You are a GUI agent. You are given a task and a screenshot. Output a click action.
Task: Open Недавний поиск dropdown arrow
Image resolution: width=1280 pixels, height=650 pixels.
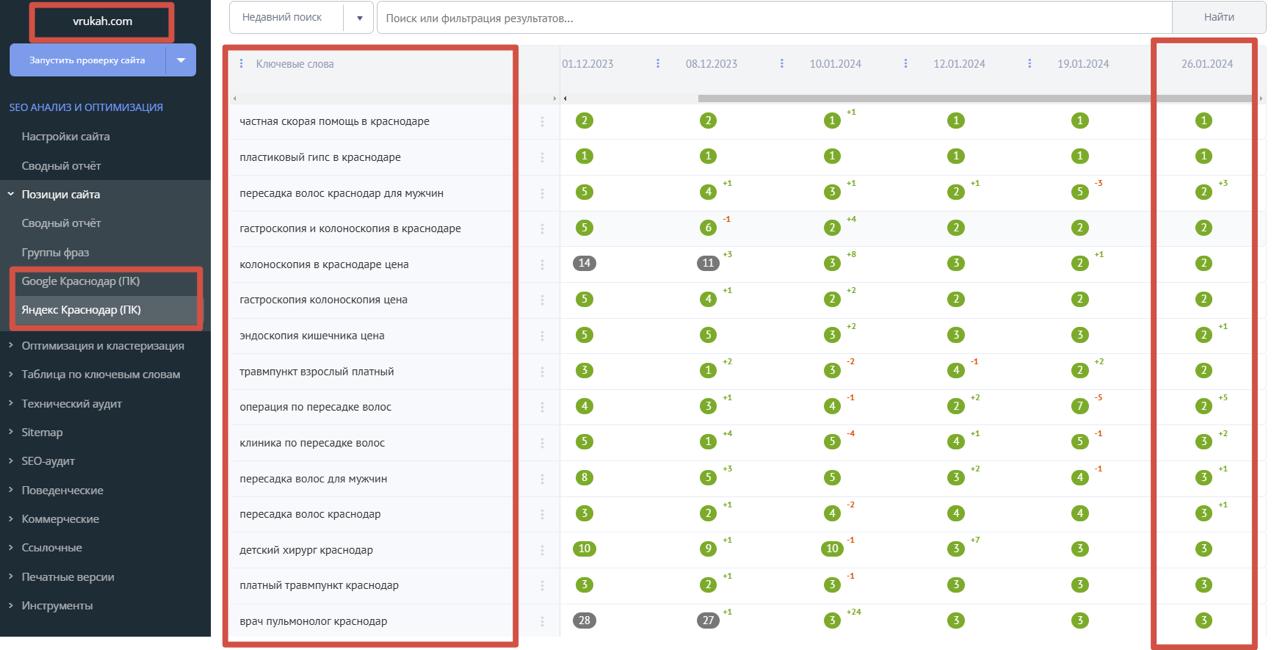[x=359, y=18]
